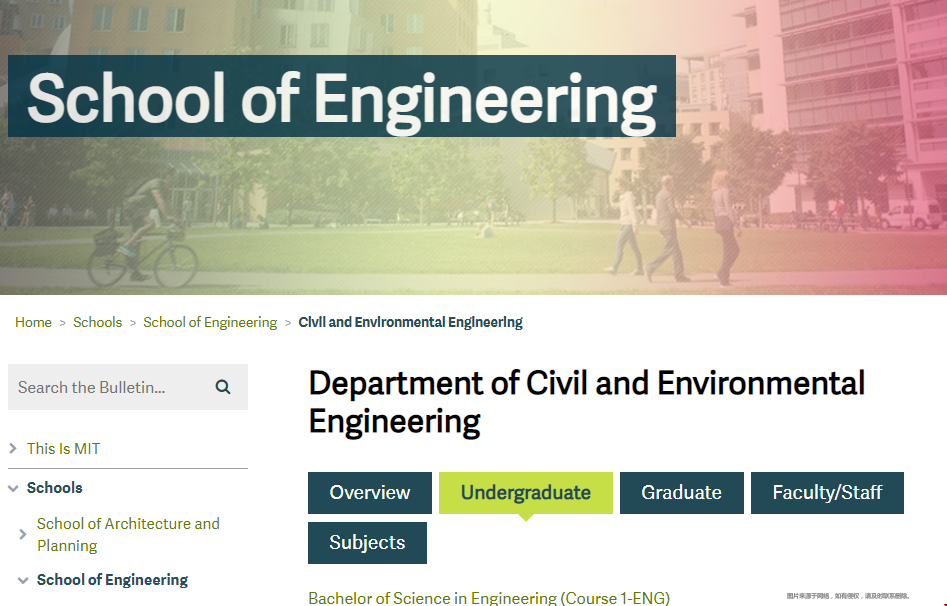Collapse the Schools section chevron
This screenshot has width=947, height=606.
13,488
